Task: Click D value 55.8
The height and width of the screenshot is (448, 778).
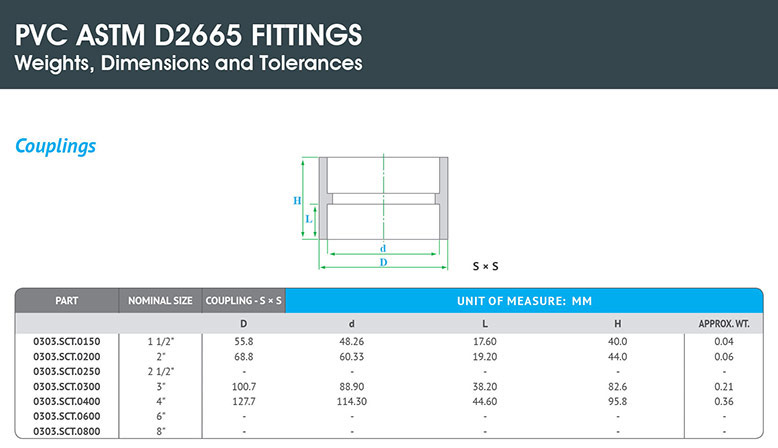Action: click(x=244, y=341)
